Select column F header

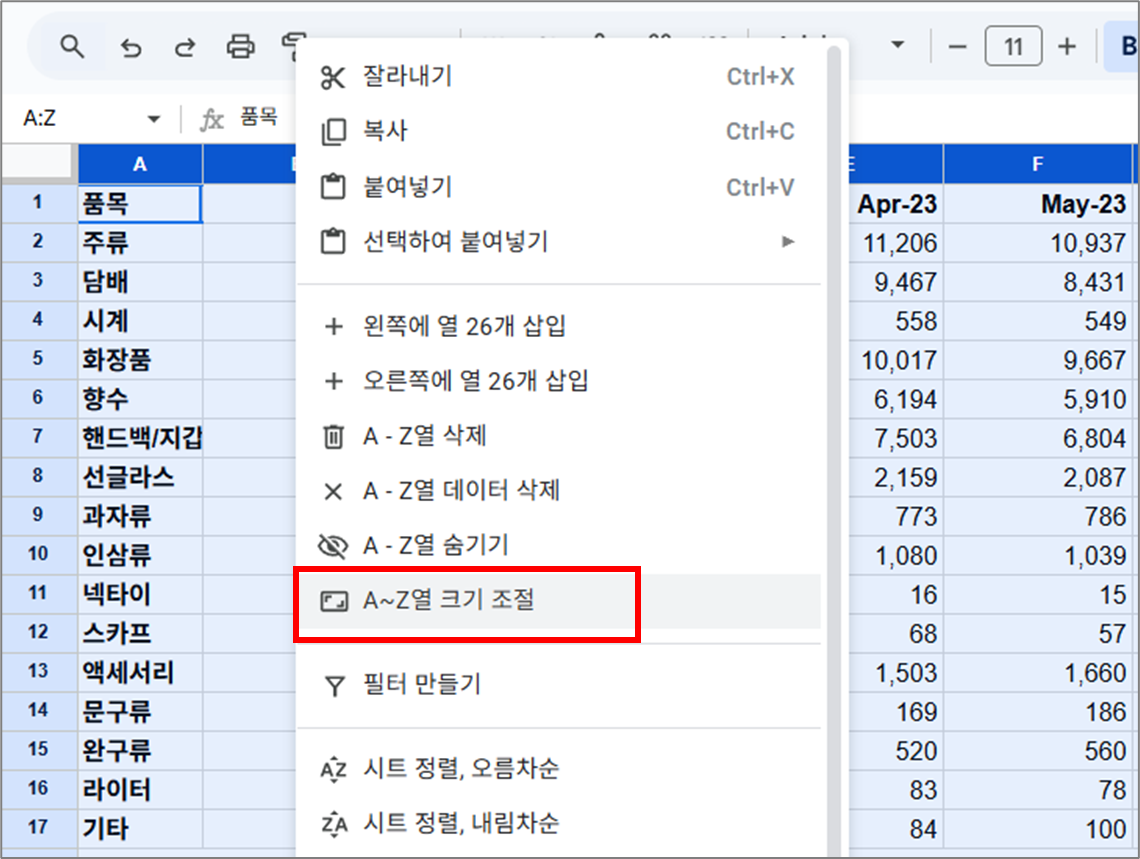click(x=1037, y=164)
